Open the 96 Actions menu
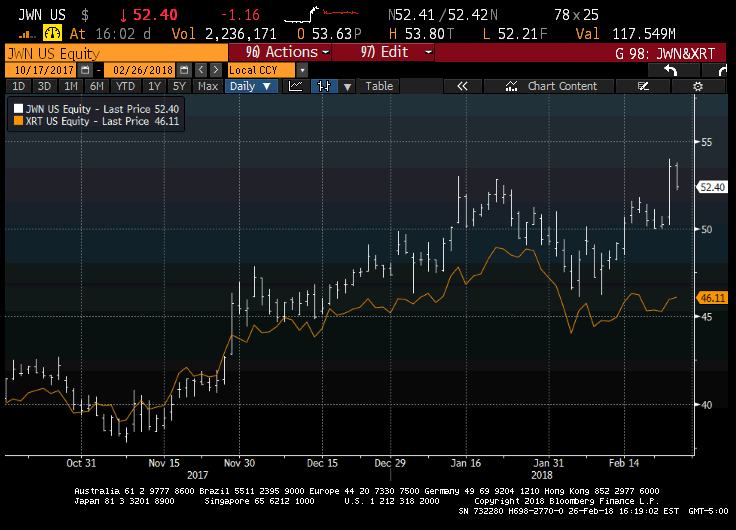Viewport: 736px width, 530px height. coord(280,52)
